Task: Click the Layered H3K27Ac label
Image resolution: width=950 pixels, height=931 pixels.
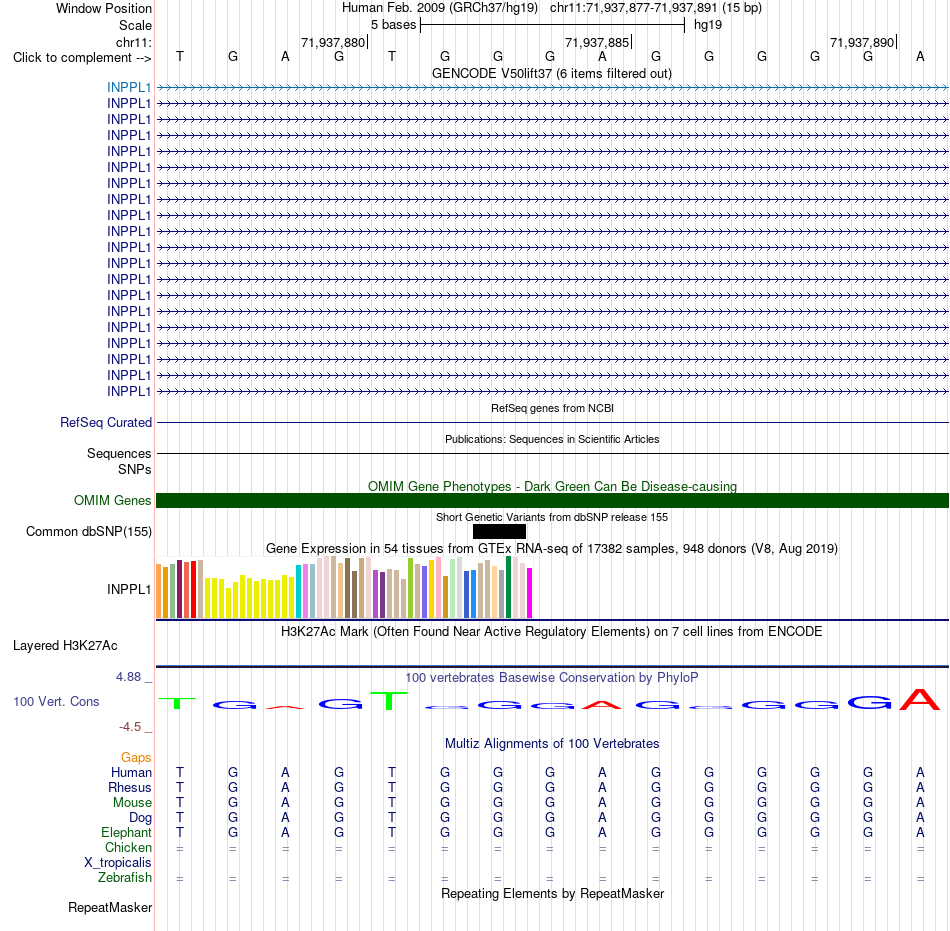Action: point(65,646)
